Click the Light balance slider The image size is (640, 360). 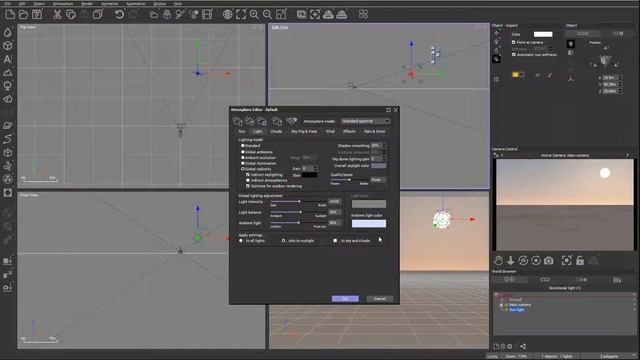tap(298, 212)
